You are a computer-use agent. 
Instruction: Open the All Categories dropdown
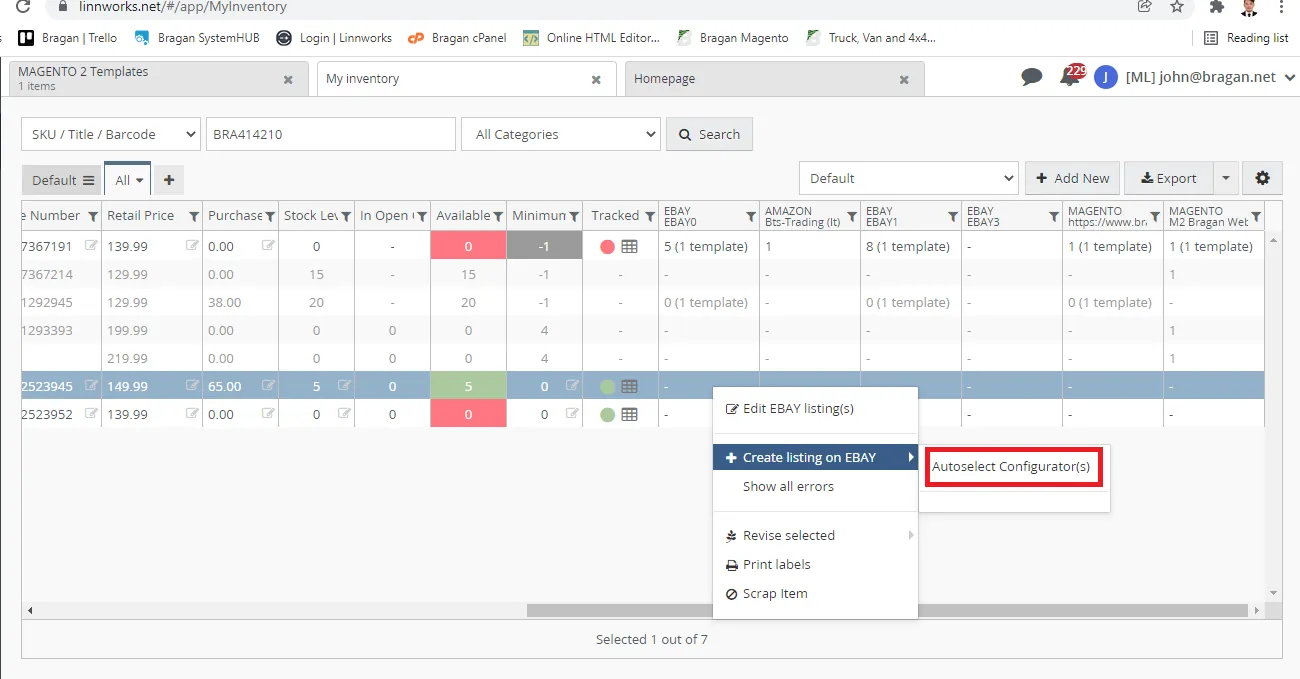[x=561, y=134]
